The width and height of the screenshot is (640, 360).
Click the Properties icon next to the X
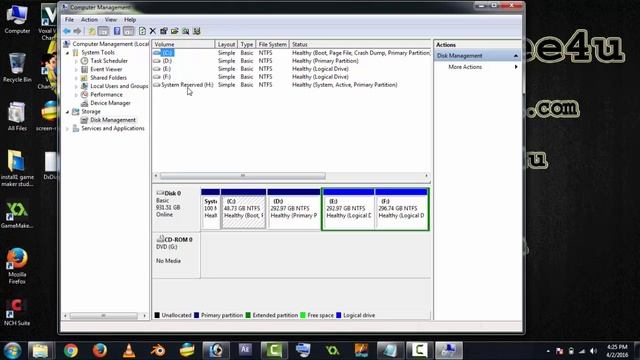[164, 31]
